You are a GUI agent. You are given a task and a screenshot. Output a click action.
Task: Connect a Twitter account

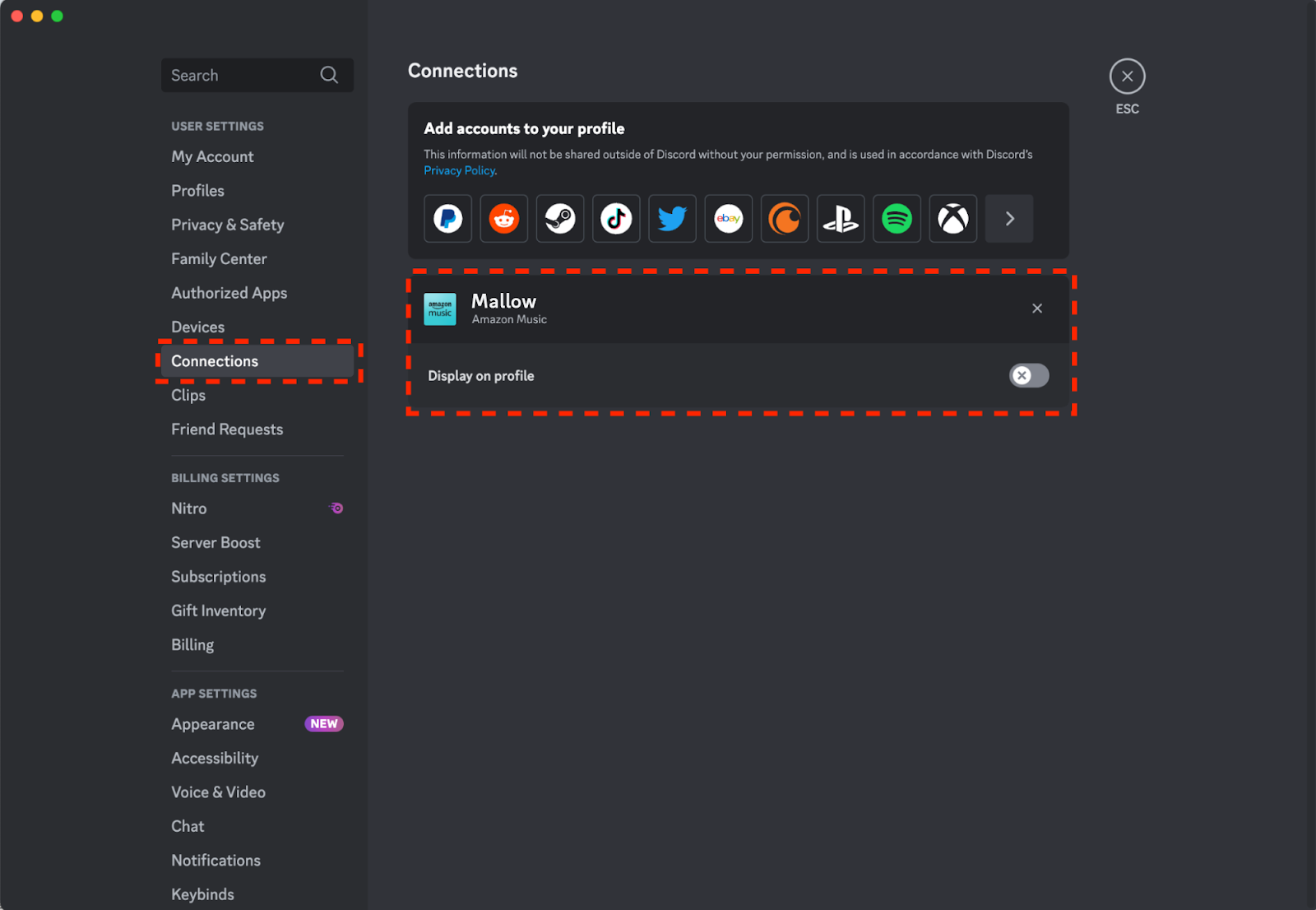pyautogui.click(x=672, y=219)
